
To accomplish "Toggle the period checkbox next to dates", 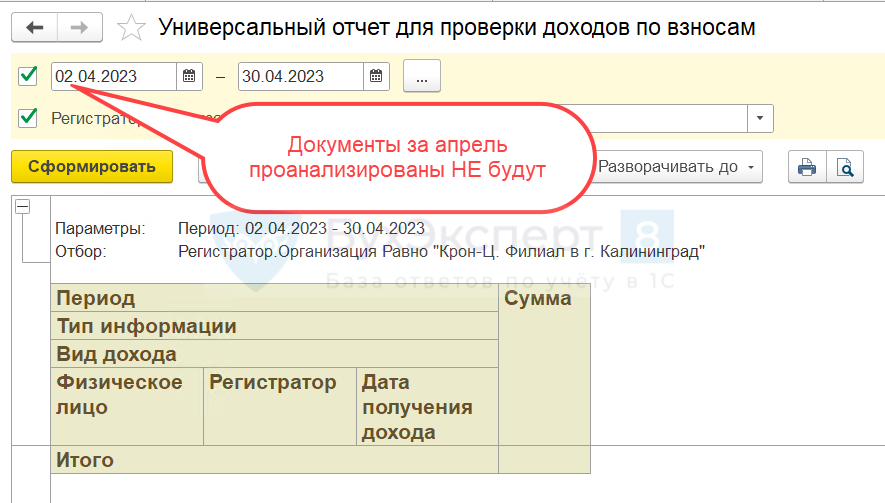I will coord(28,76).
